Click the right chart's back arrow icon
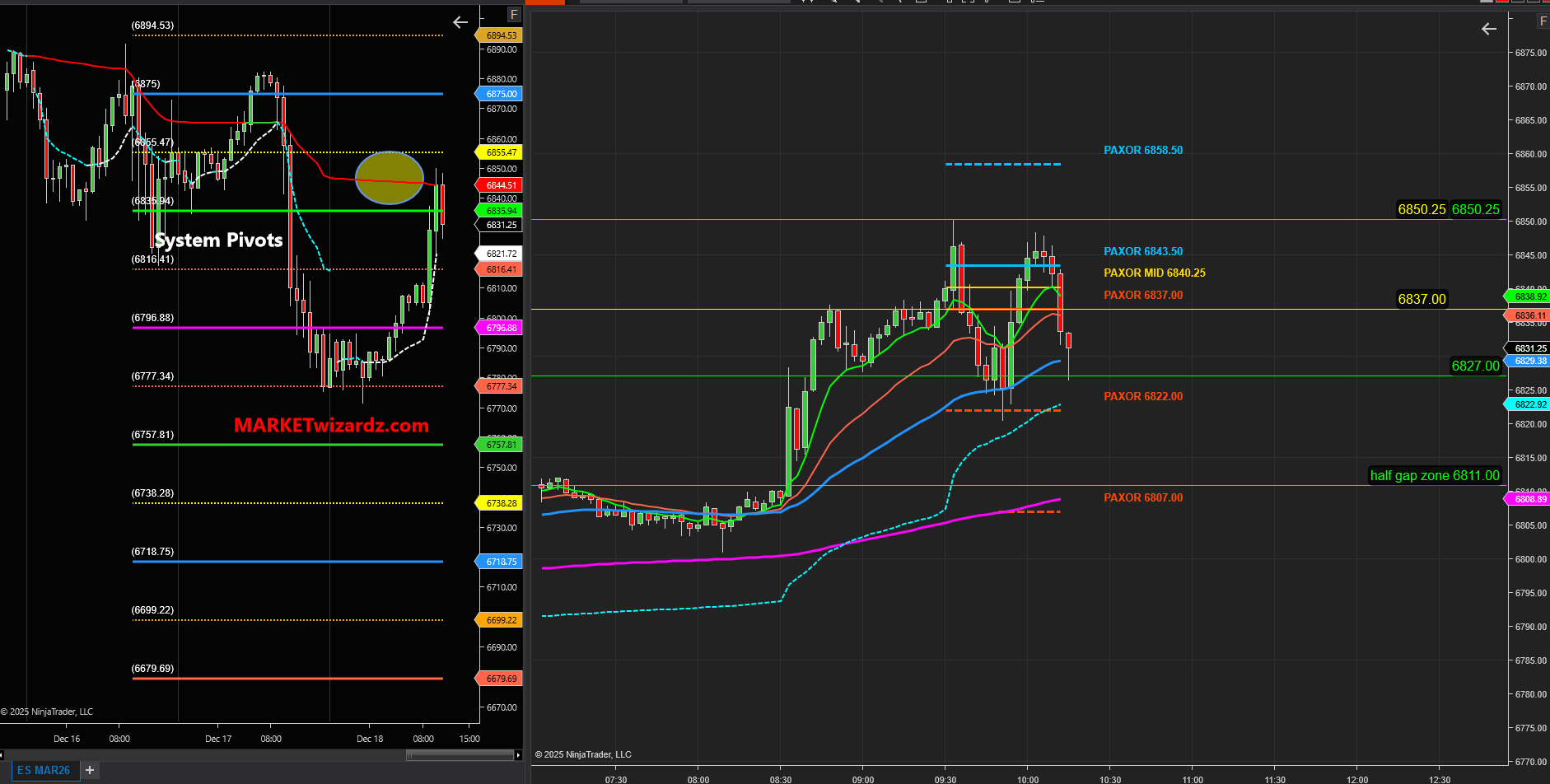This screenshot has height=784, width=1550. coord(1488,29)
